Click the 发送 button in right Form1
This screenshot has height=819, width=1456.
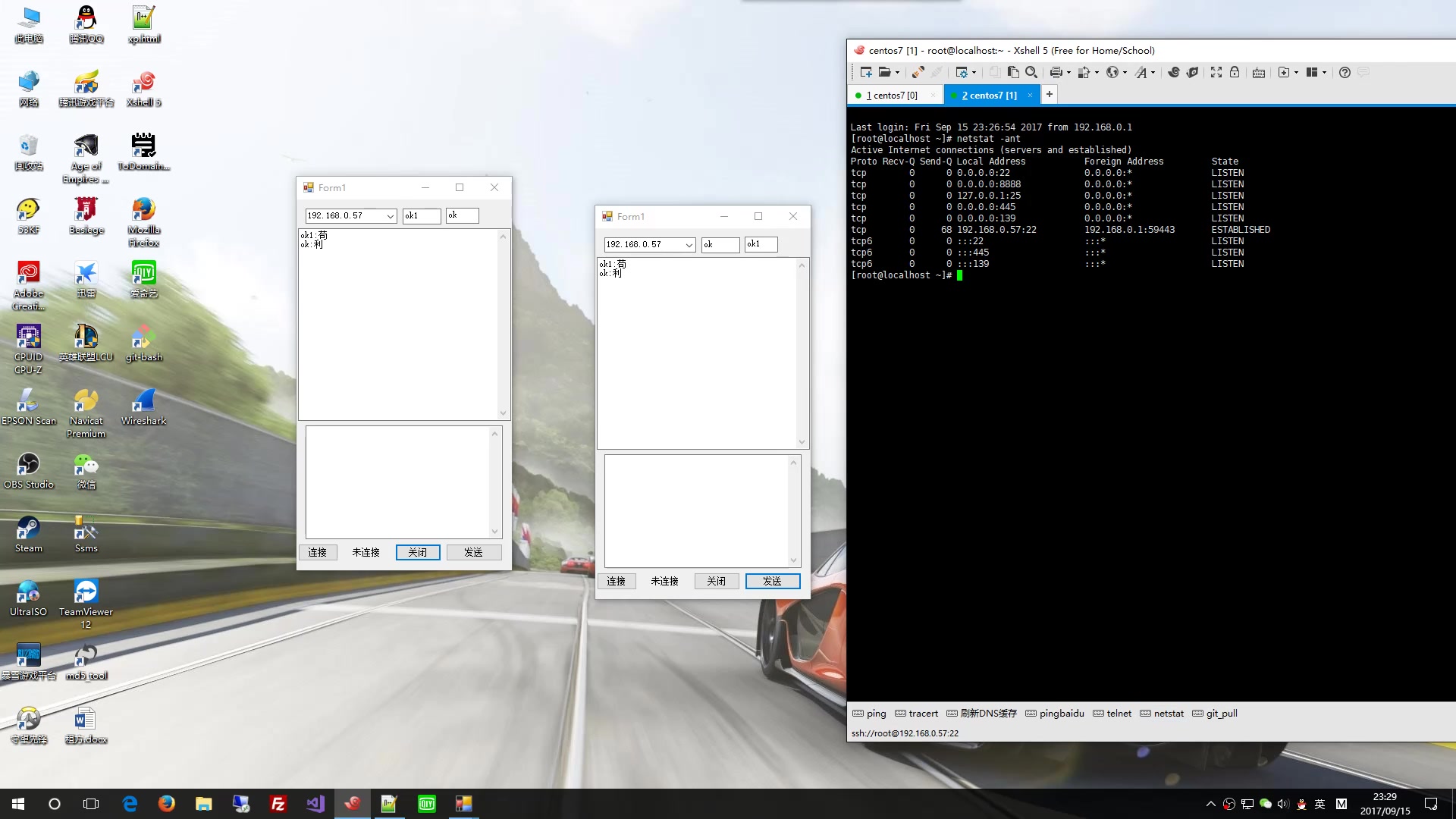pyautogui.click(x=772, y=582)
